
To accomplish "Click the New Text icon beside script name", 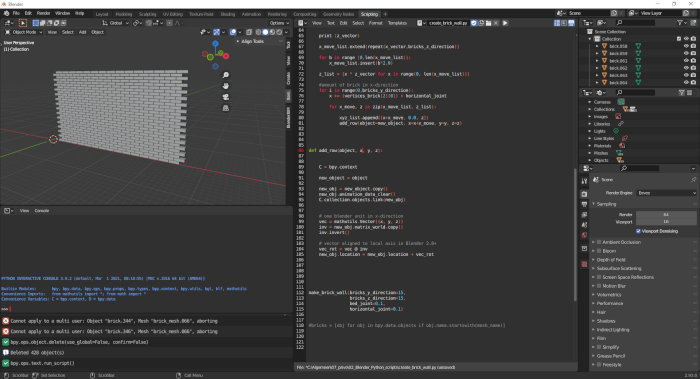I will click(x=481, y=23).
